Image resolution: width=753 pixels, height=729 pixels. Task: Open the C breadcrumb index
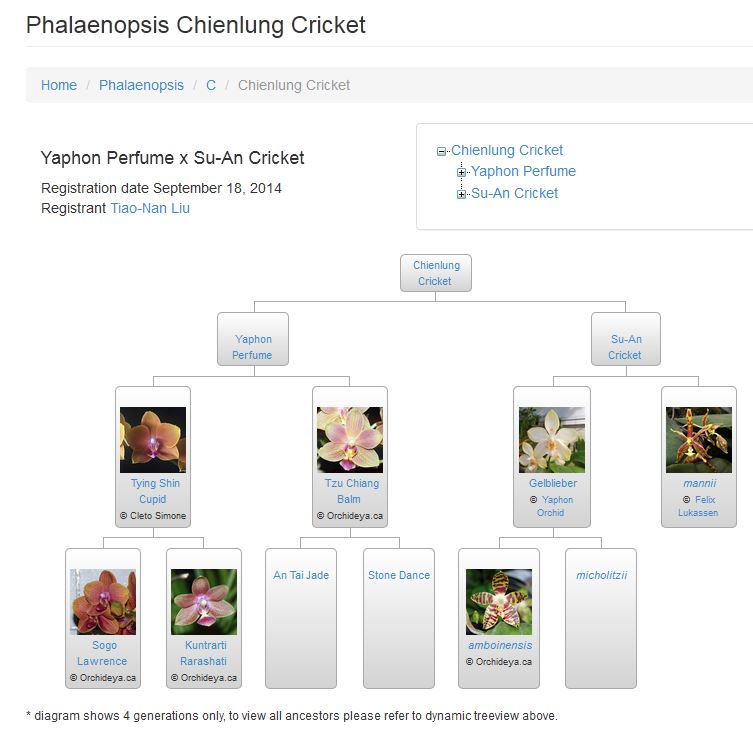[211, 85]
